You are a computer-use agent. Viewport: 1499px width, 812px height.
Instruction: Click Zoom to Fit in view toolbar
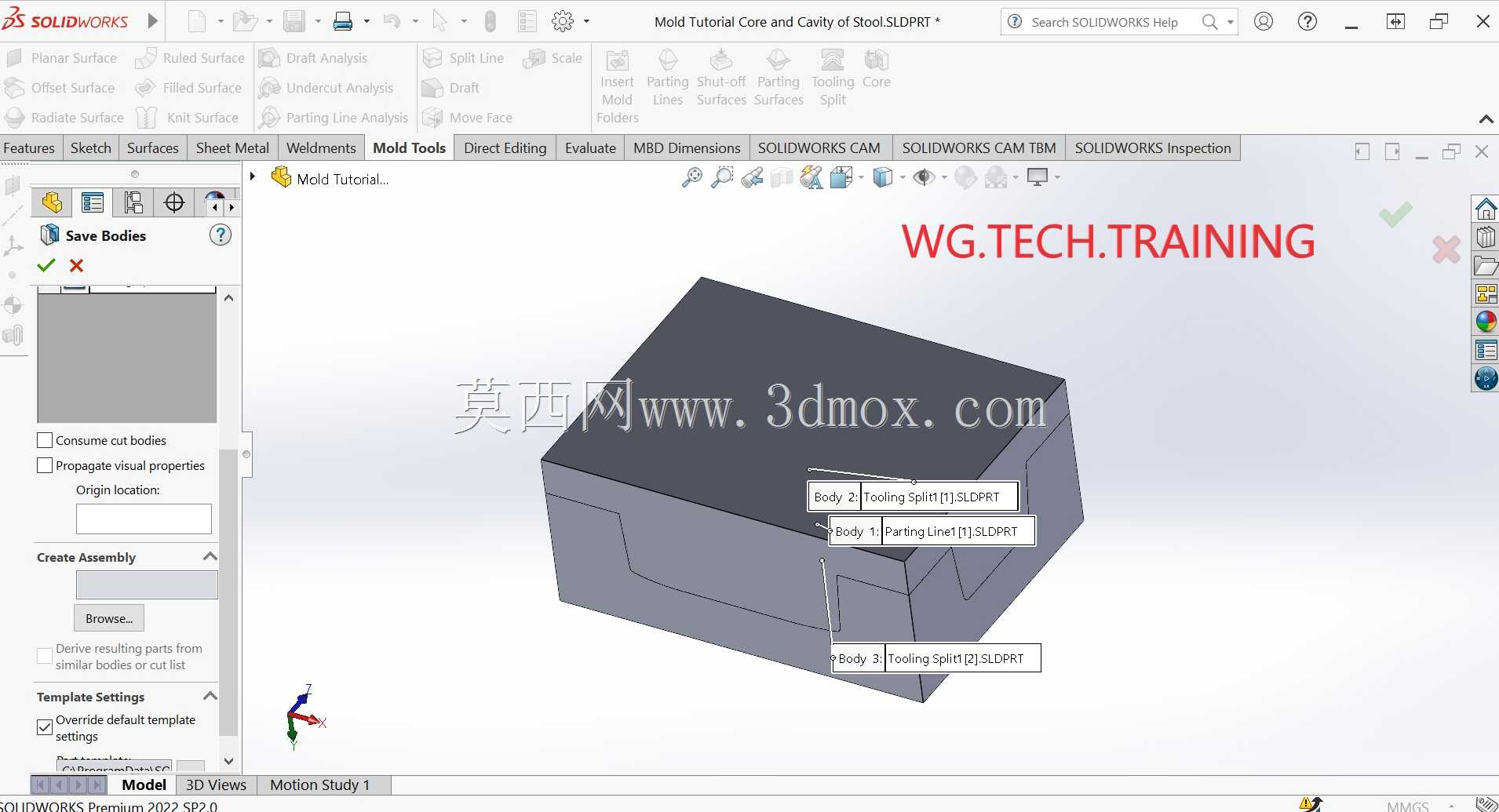coord(691,177)
